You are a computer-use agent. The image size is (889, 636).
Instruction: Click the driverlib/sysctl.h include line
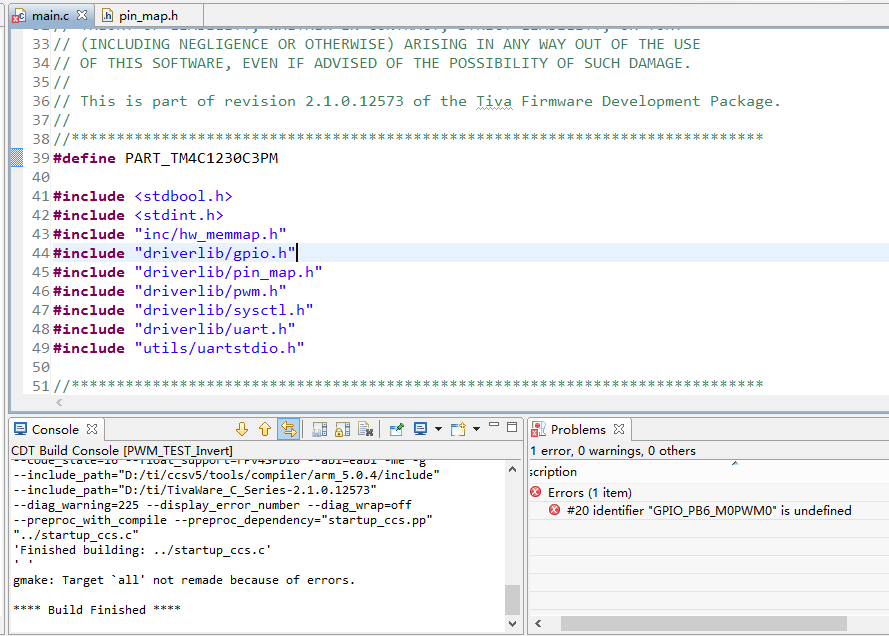coord(183,310)
